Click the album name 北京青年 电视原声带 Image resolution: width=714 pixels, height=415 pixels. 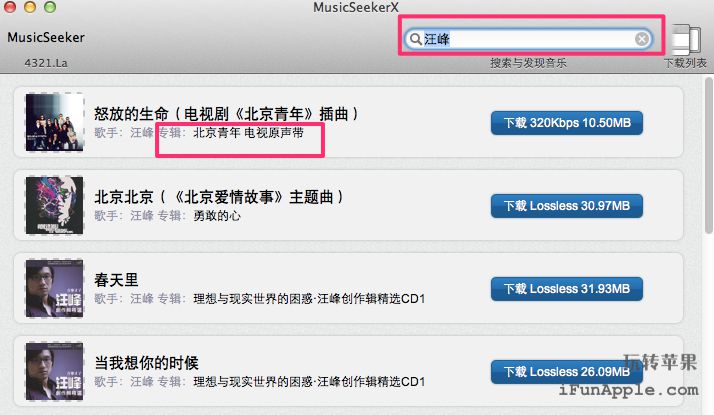tap(249, 133)
